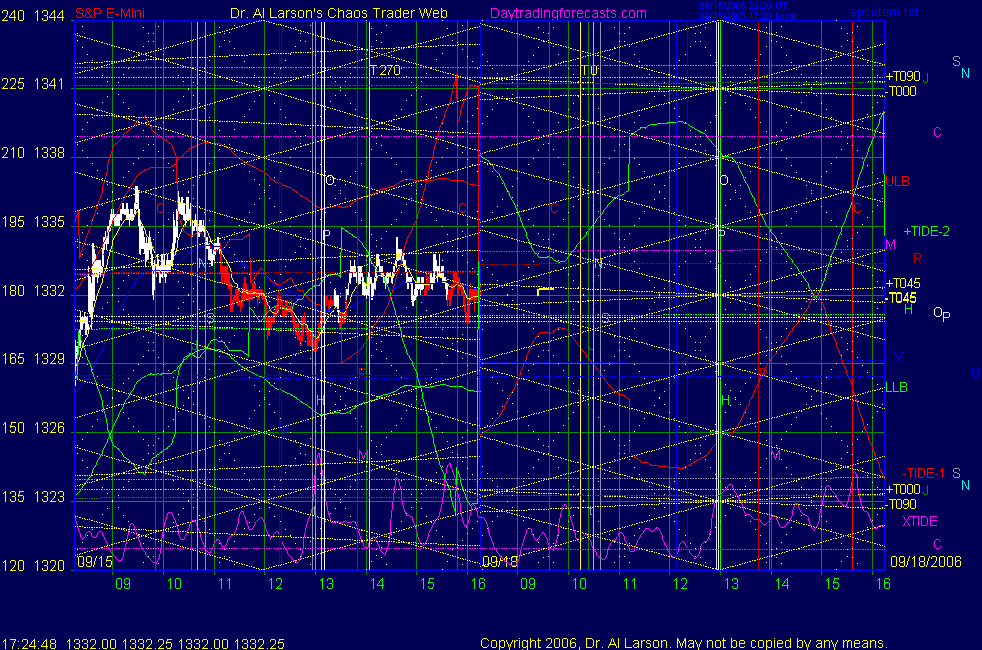This screenshot has width=982, height=650.
Task: Select the +TIDE-2 legend label
Action: (x=926, y=231)
